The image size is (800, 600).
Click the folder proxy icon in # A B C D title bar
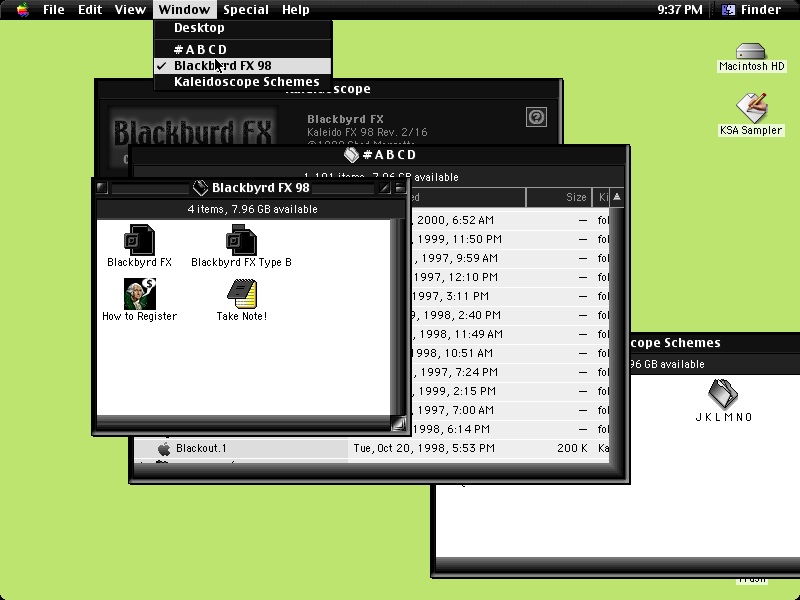pos(351,155)
